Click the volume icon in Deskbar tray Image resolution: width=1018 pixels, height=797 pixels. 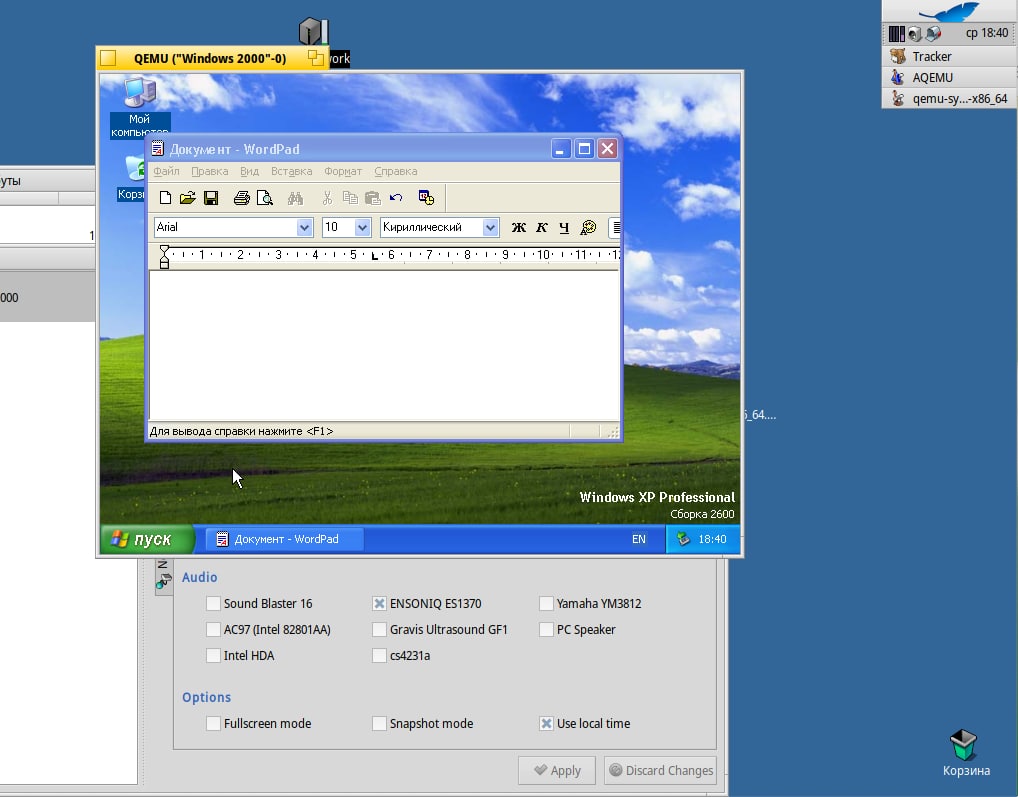pyautogui.click(x=914, y=33)
